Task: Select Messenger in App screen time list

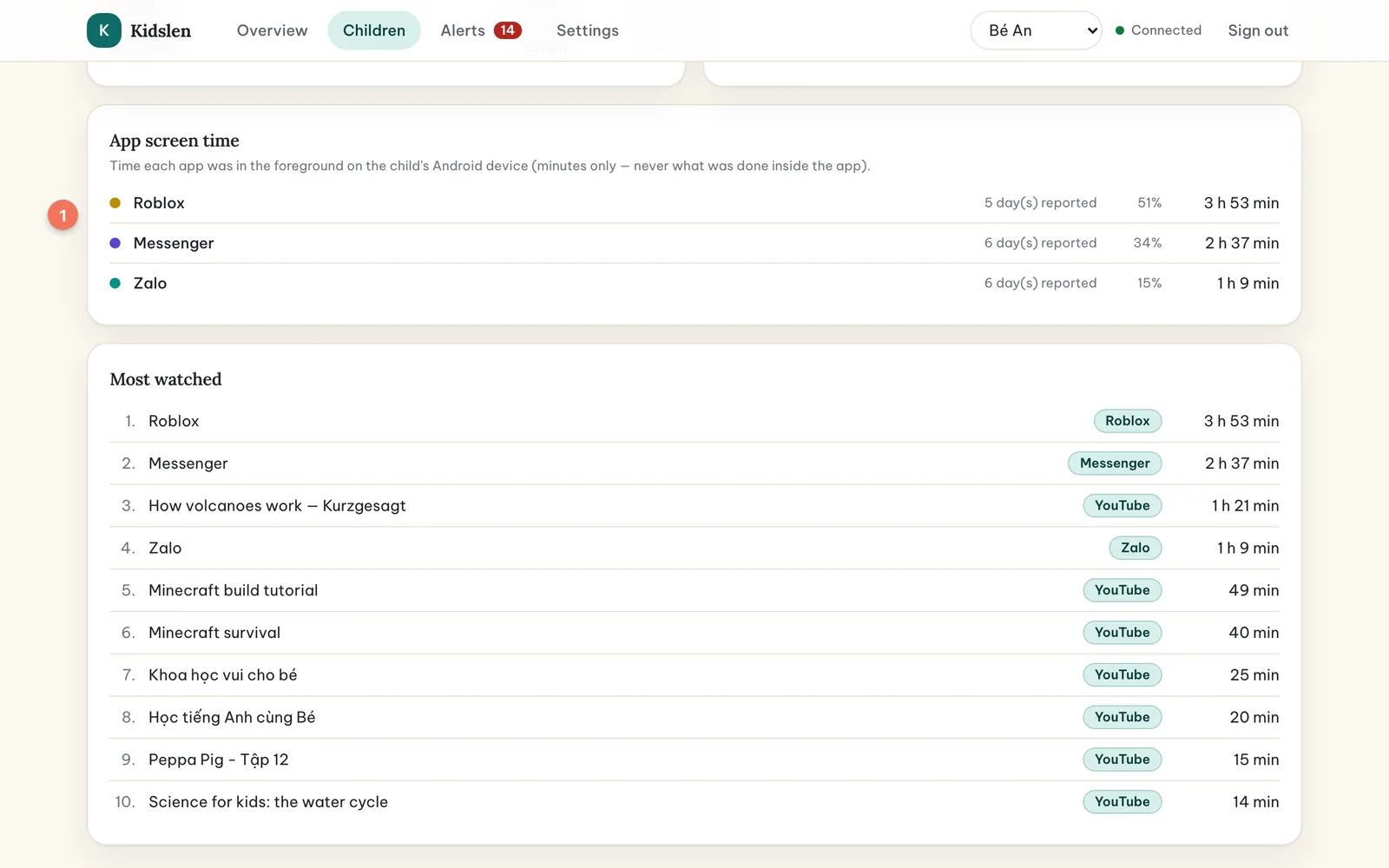Action: [174, 243]
